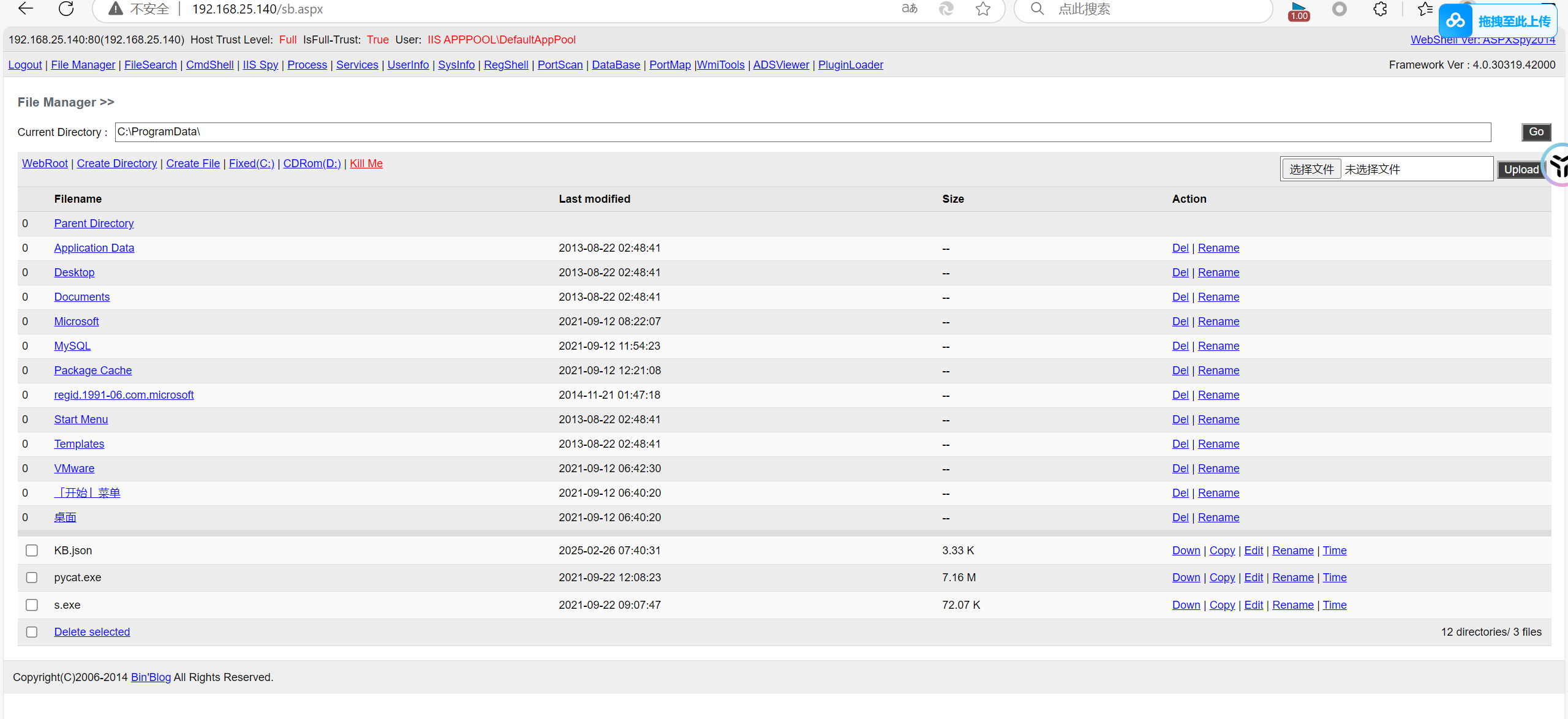Click the favorites star in address bar
The width and height of the screenshot is (1568, 719).
click(x=983, y=9)
